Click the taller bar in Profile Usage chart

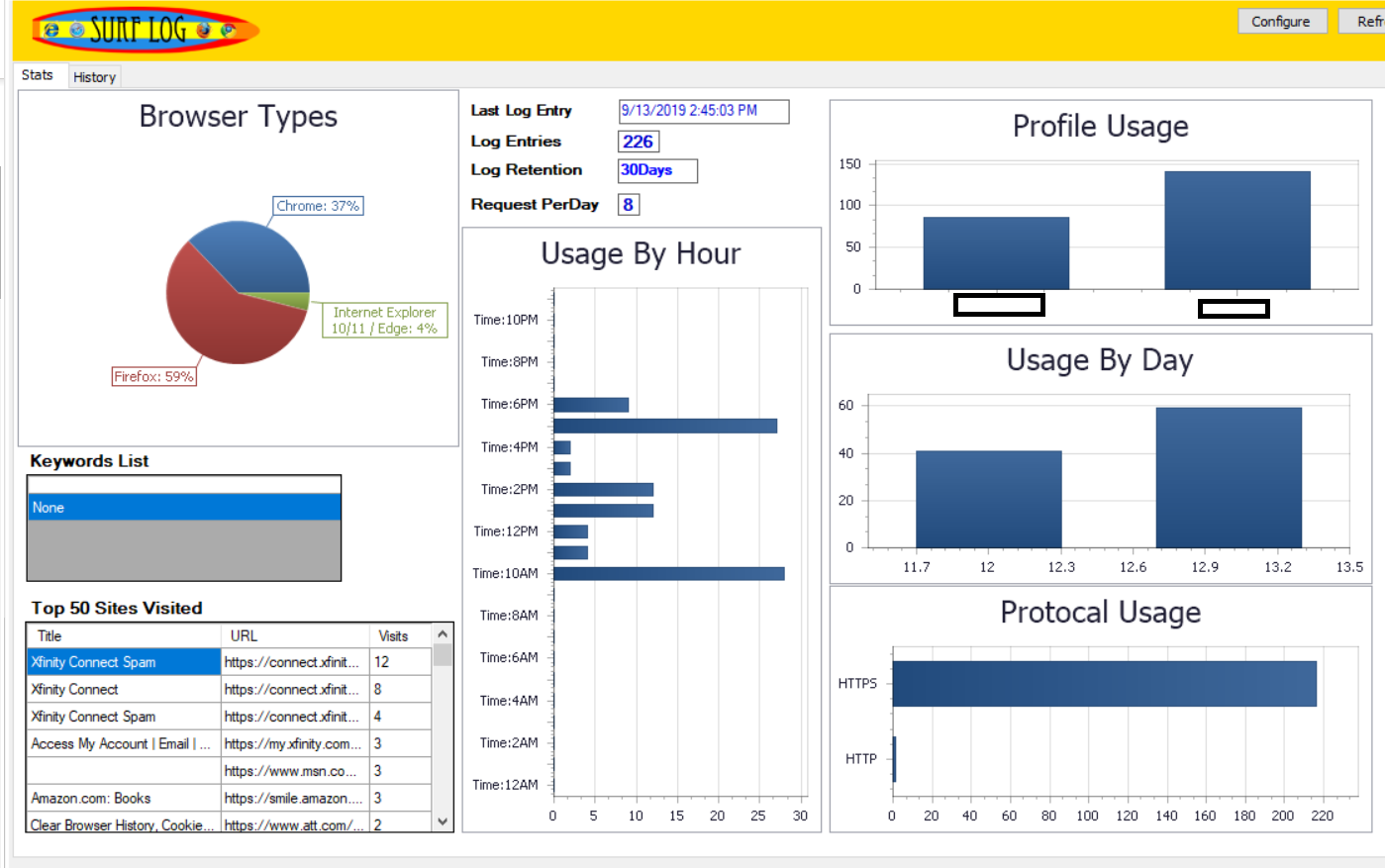pyautogui.click(x=1237, y=231)
